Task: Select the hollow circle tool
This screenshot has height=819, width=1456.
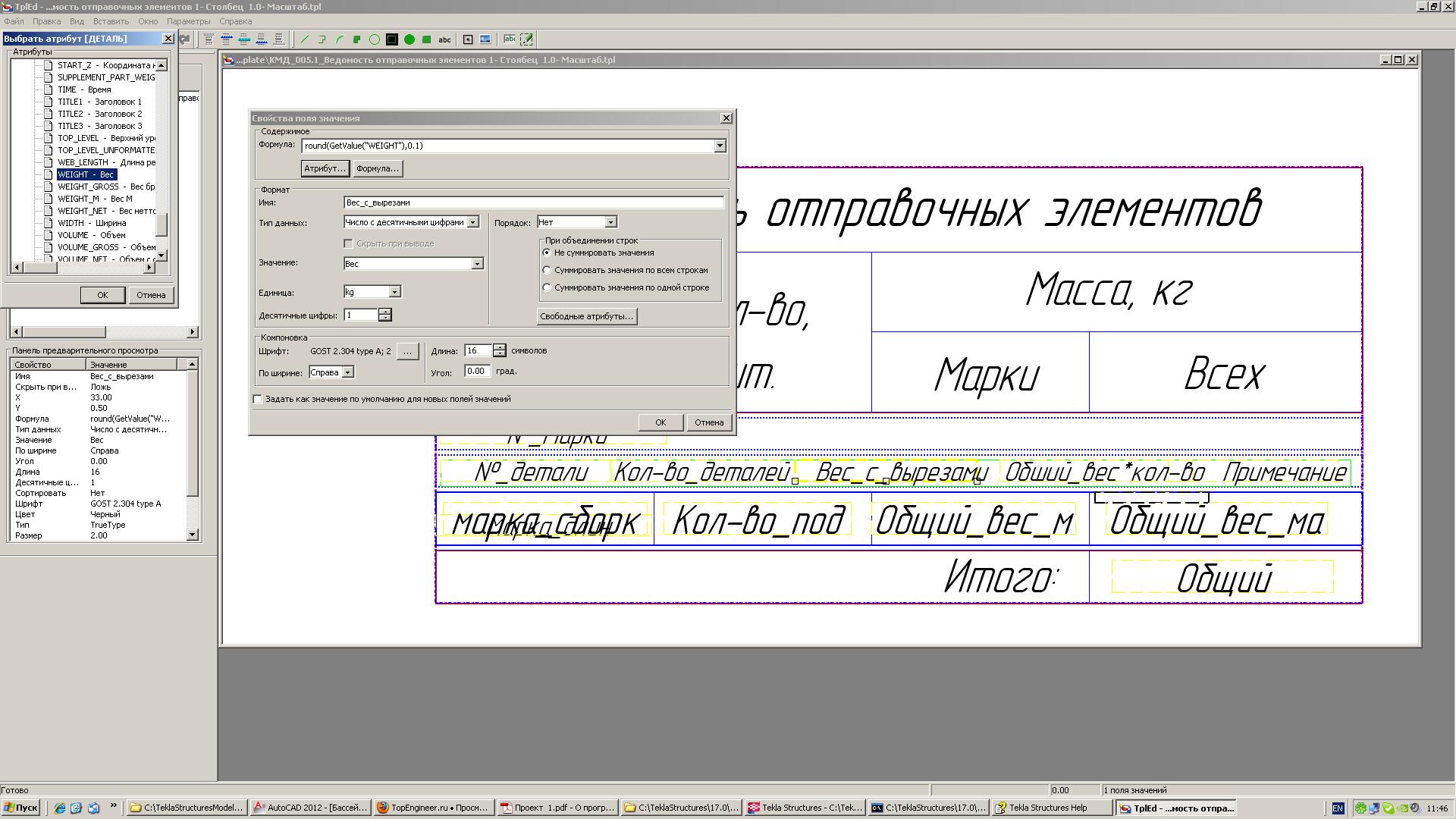Action: (375, 39)
